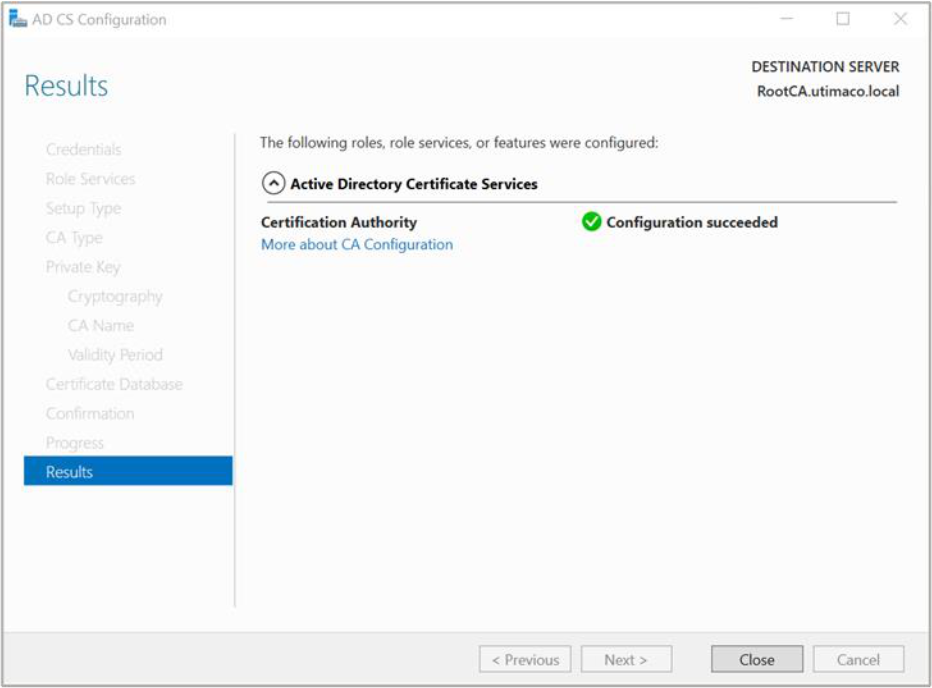Open the Setup Type step

point(83,208)
